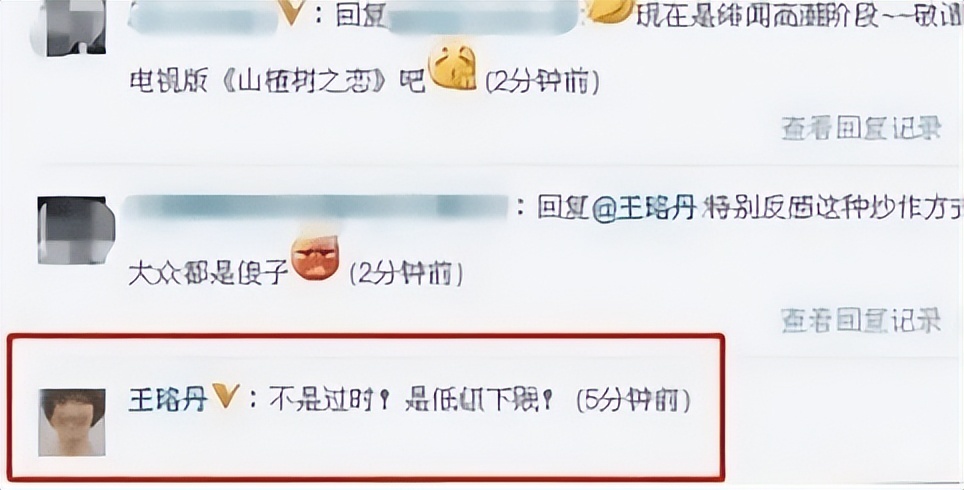964x490 pixels.
Task: Open 王珞丹's profile avatar thumbnail
Action: tap(71, 422)
